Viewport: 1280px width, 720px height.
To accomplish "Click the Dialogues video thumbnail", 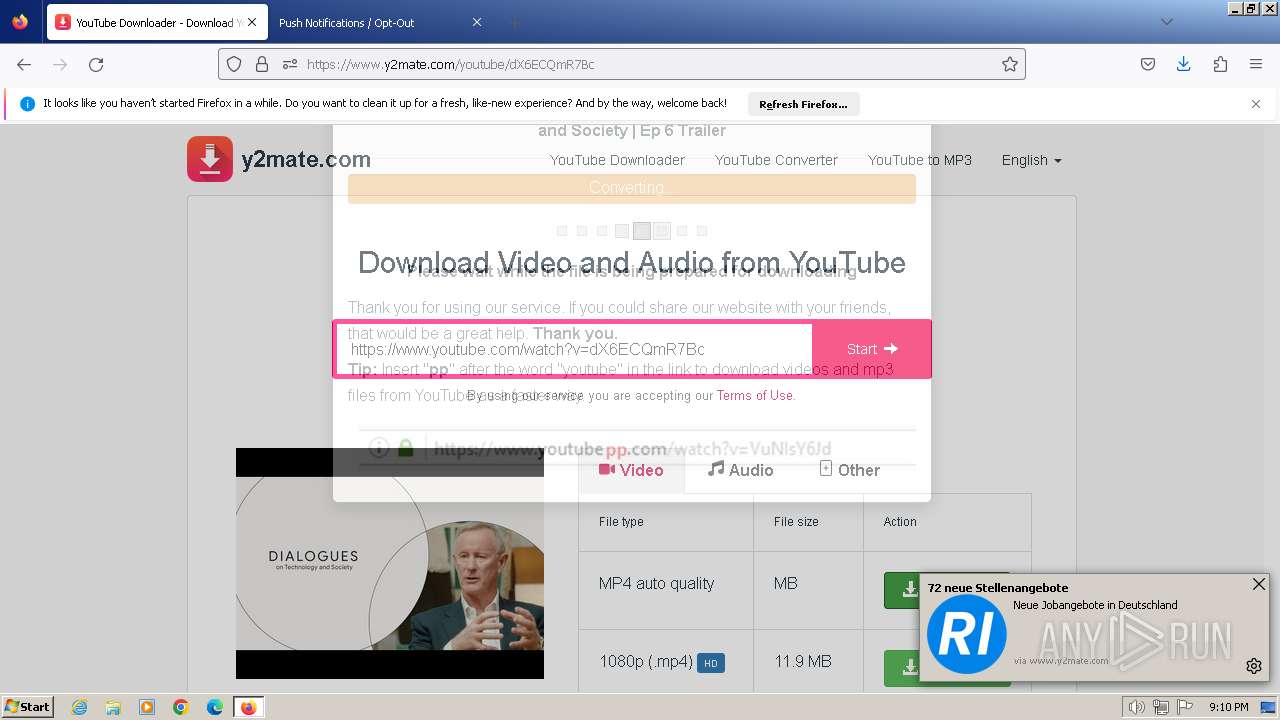I will [390, 563].
